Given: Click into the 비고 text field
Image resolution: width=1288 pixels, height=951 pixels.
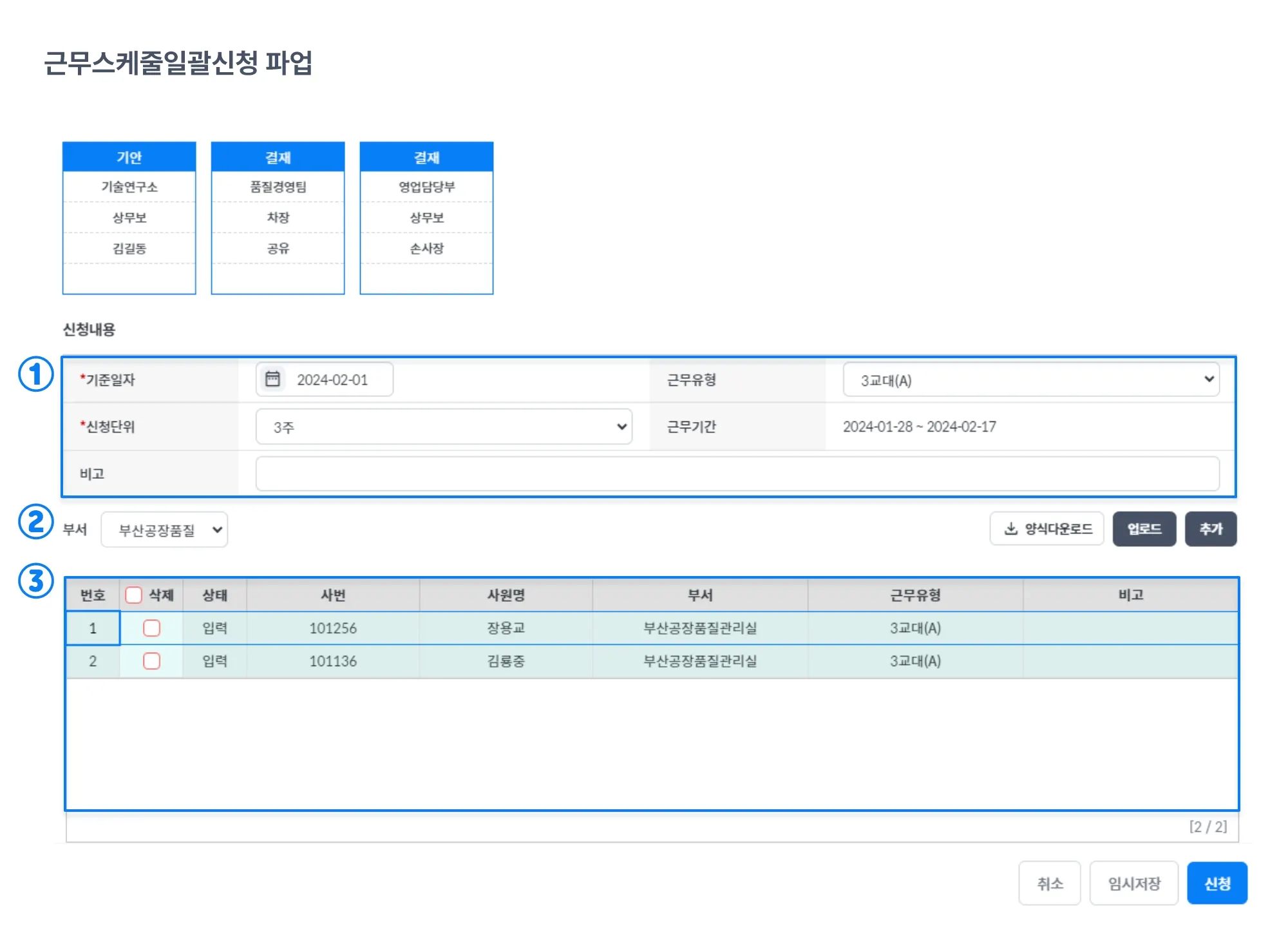Looking at the screenshot, I should pyautogui.click(x=737, y=474).
